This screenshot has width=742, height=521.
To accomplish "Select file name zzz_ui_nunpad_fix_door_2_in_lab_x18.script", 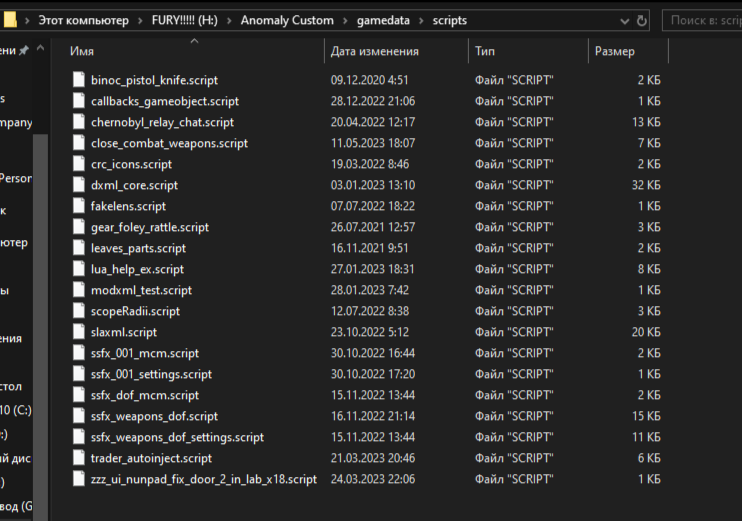I will click(x=204, y=479).
